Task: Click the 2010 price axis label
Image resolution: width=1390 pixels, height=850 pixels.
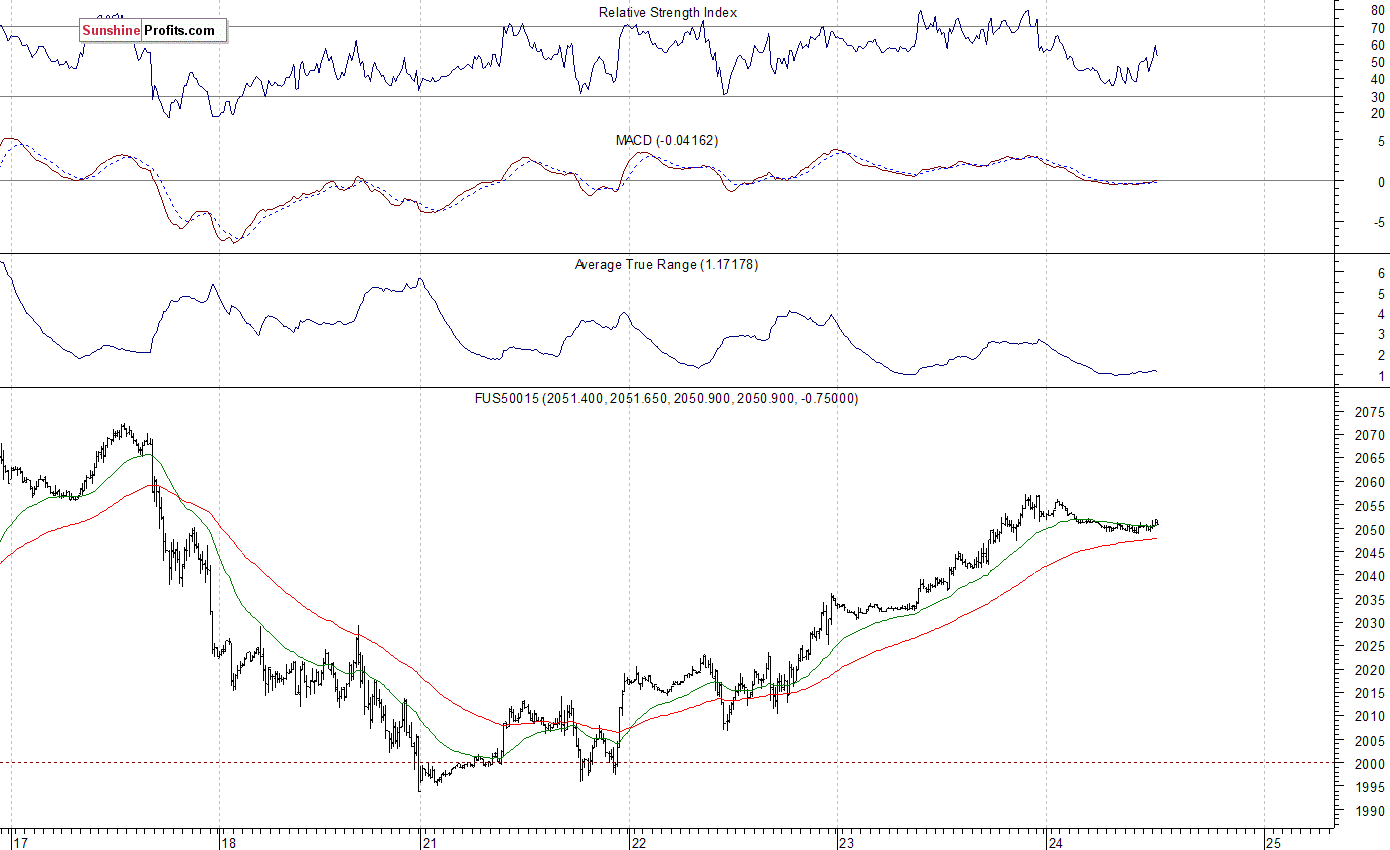Action: click(x=1370, y=717)
